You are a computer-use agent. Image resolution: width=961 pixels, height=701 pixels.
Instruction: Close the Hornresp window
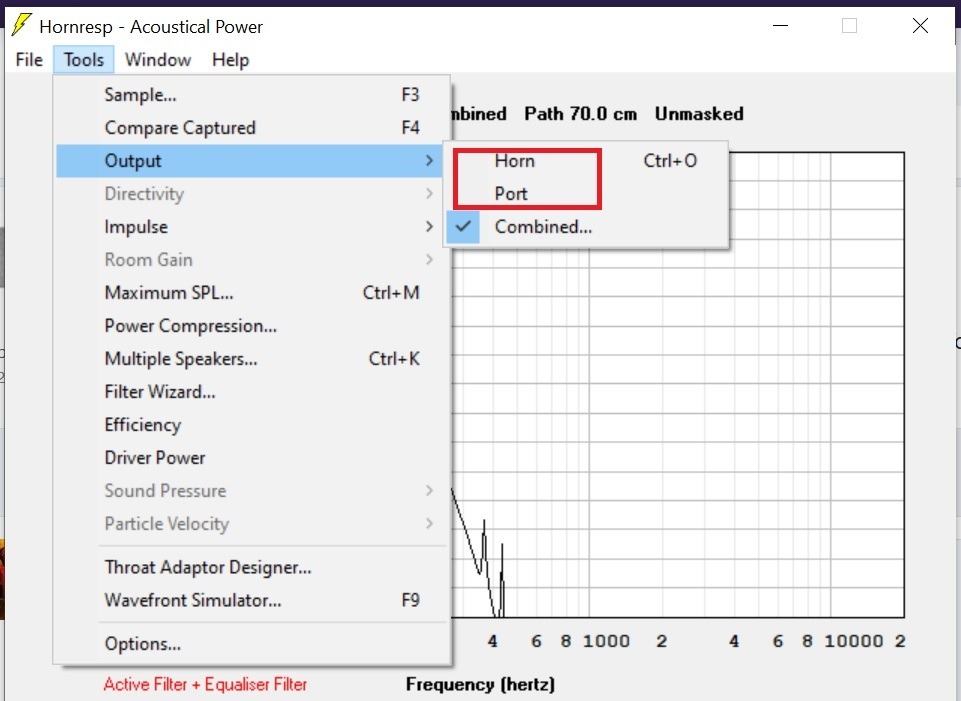(920, 26)
